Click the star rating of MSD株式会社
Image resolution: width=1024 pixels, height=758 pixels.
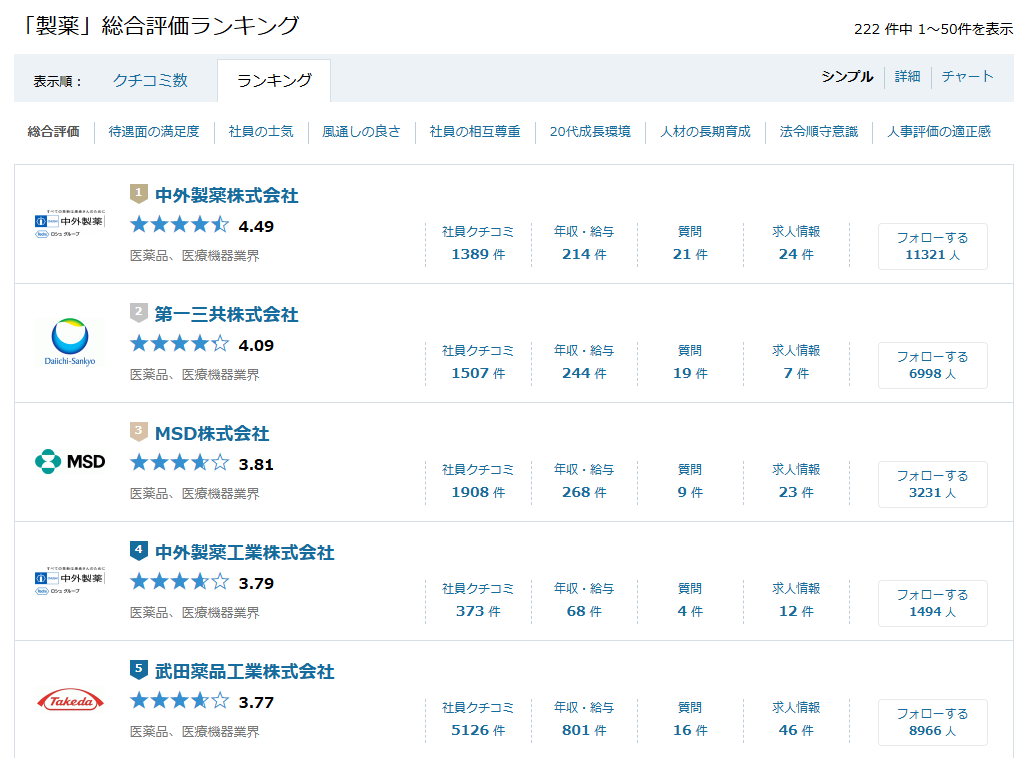coord(180,464)
